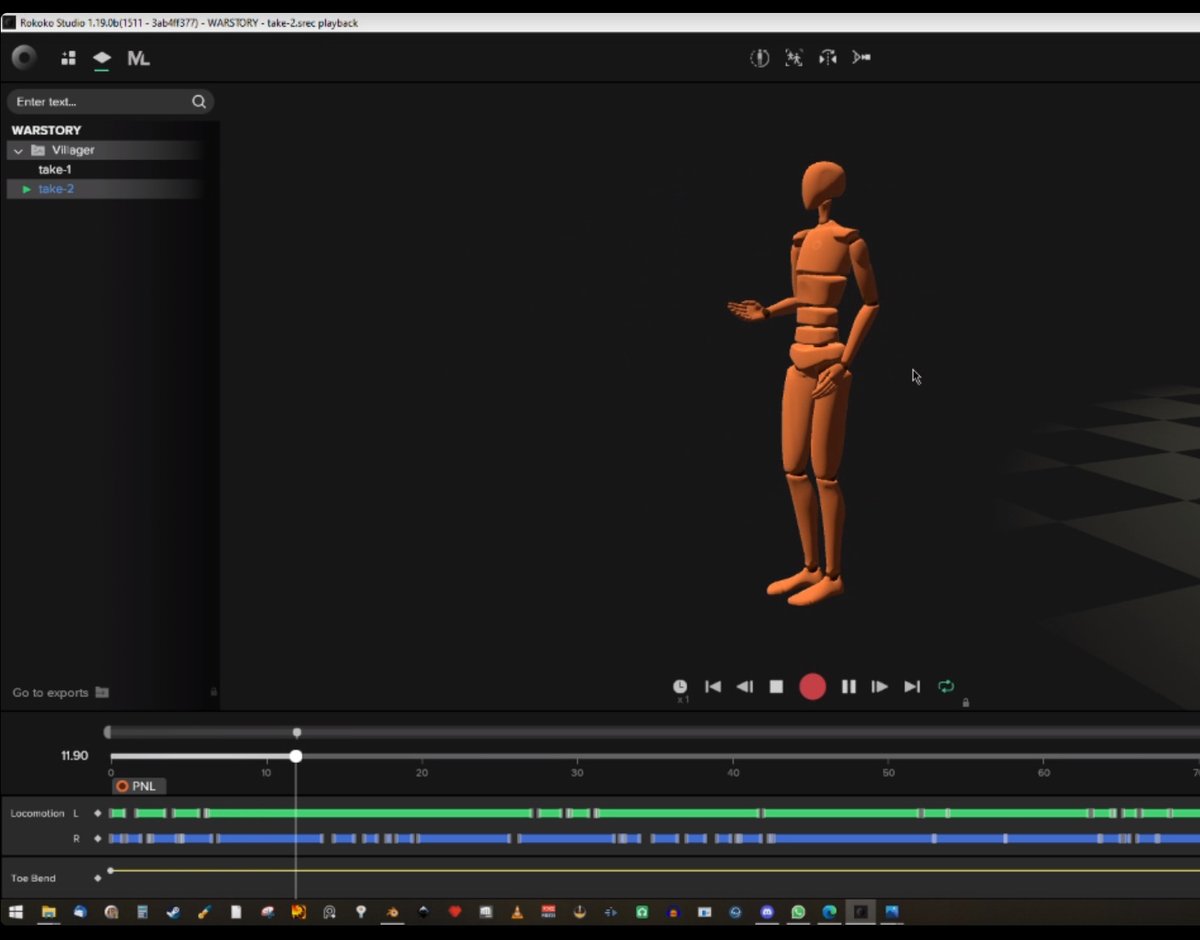
Task: Click the lock icon beside Go to exports
Action: 213,692
